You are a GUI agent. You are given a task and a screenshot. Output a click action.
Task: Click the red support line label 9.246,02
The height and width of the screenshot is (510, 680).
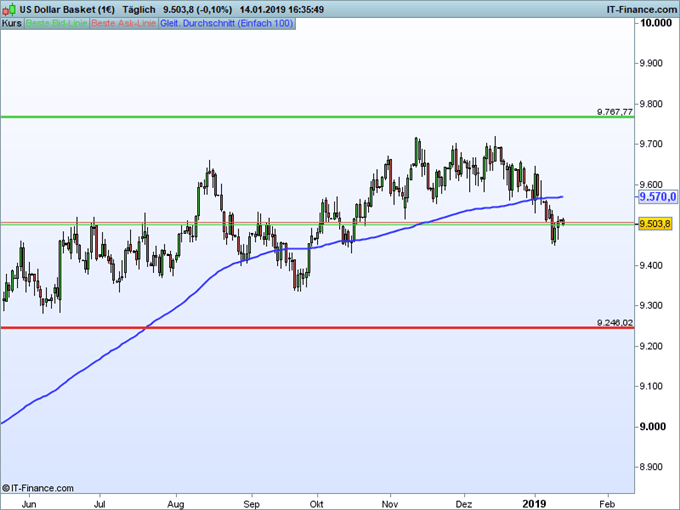[x=615, y=323]
